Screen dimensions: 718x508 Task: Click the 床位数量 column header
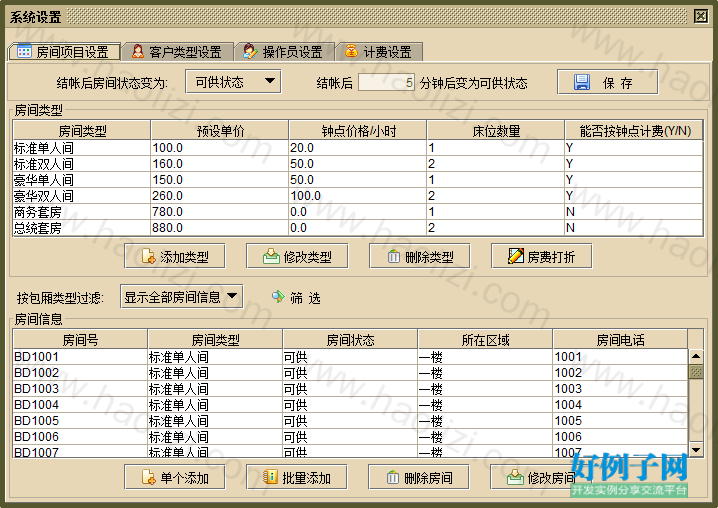[x=495, y=131]
